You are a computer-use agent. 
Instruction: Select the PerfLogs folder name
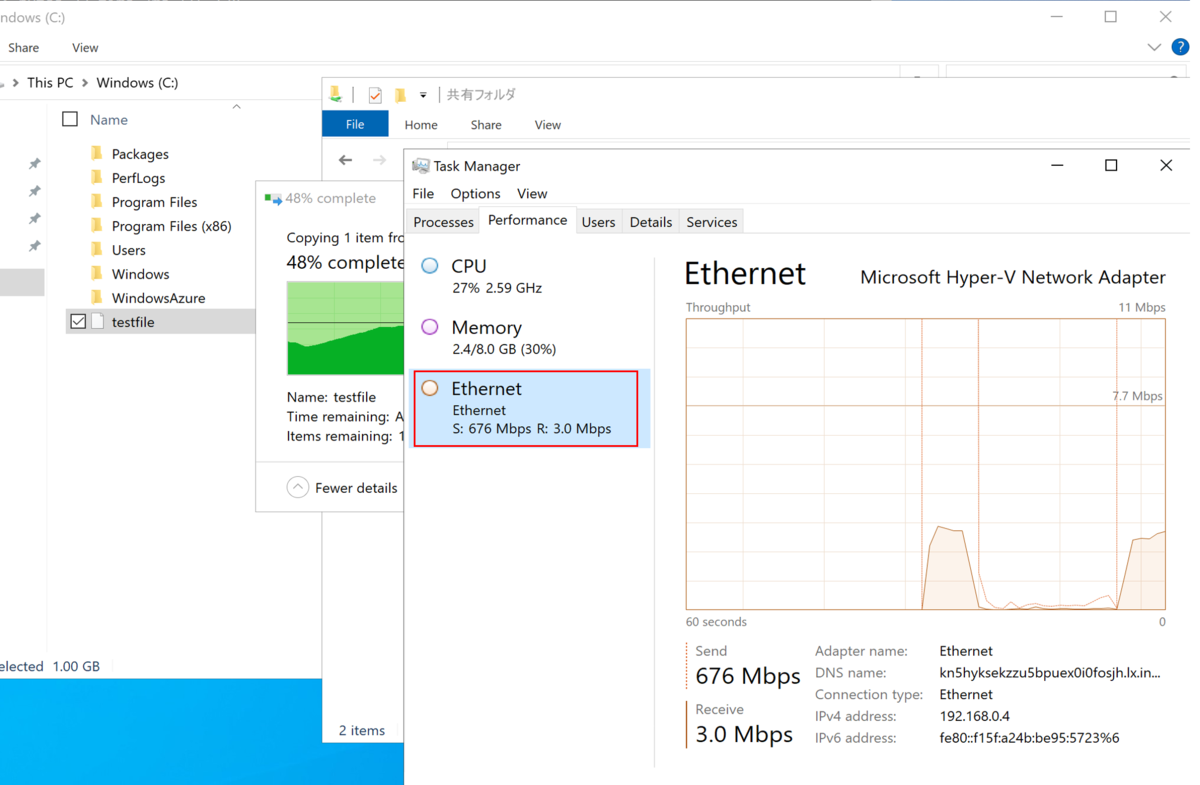click(x=138, y=178)
